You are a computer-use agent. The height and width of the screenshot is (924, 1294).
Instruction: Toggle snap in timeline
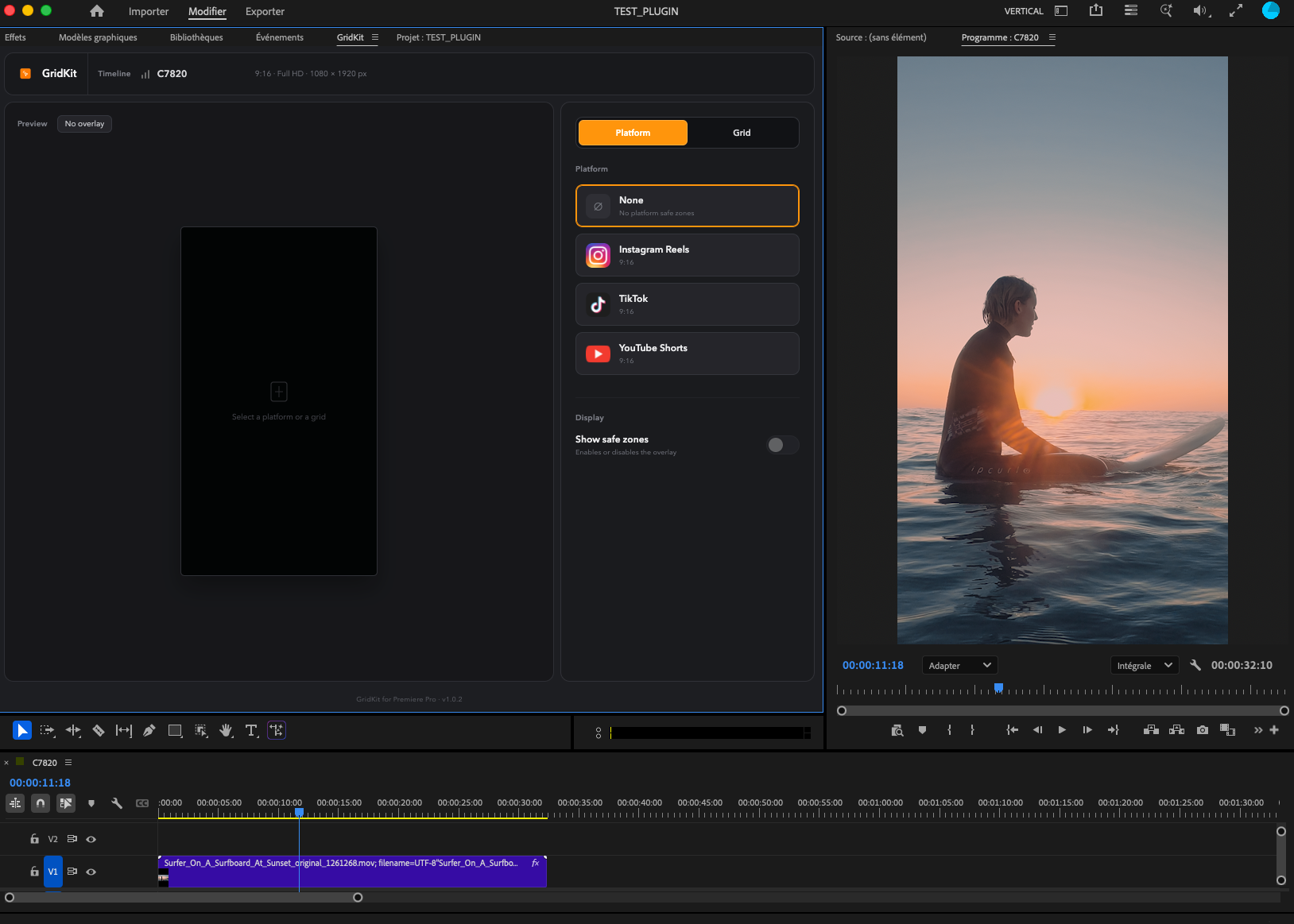pos(40,803)
